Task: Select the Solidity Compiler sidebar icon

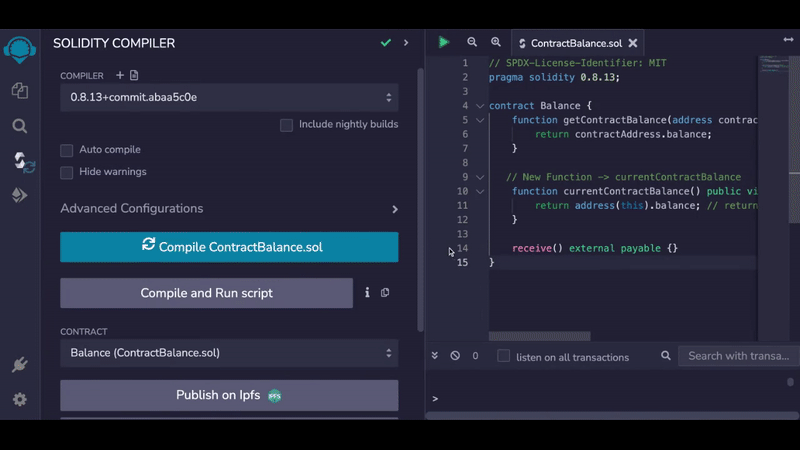Action: pos(20,161)
